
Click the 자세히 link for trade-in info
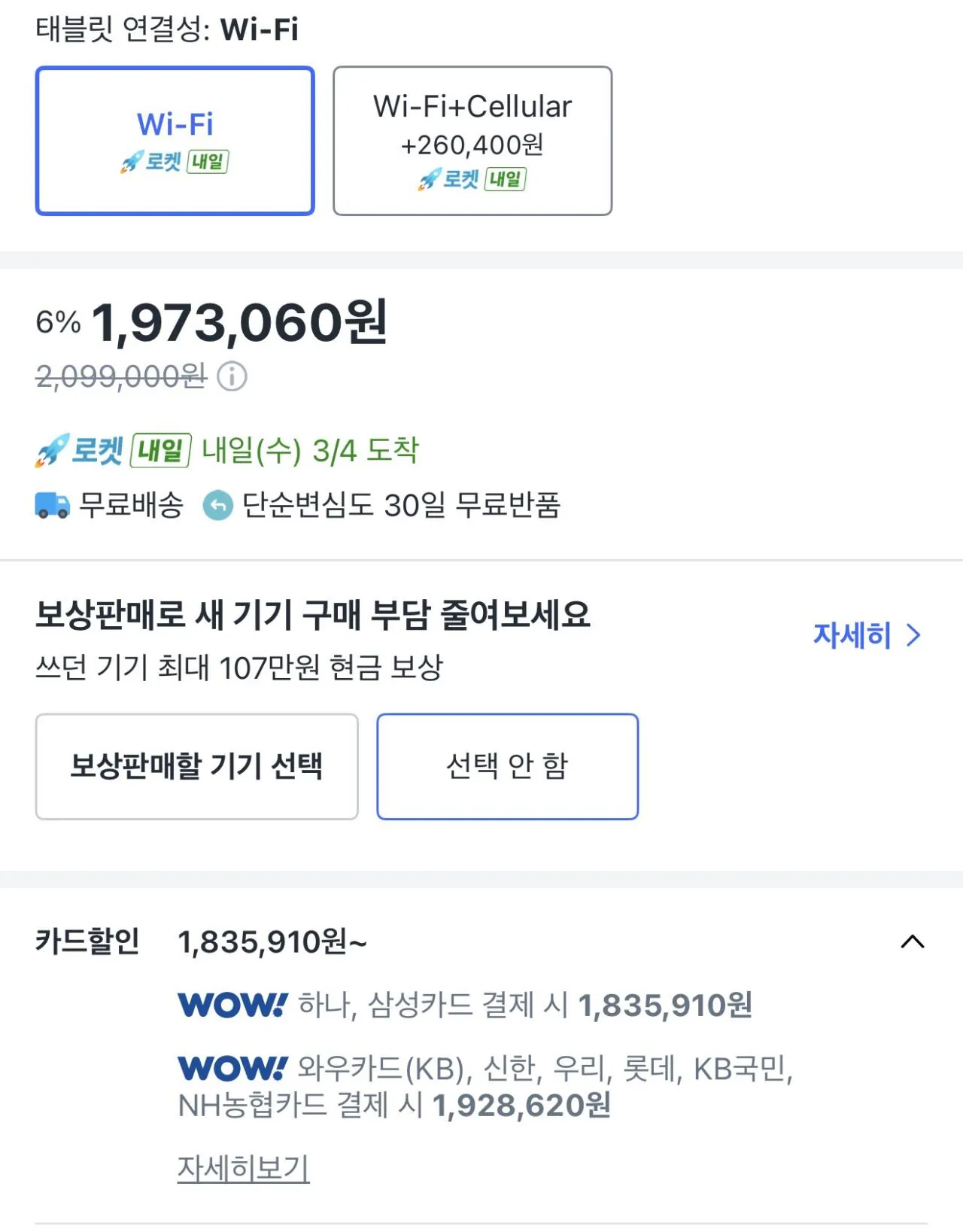pos(850,636)
